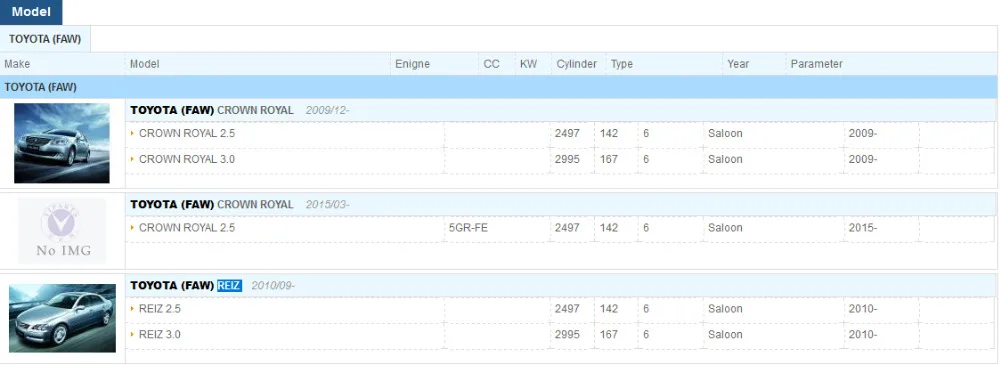Click orange arrow bullet beside CROWN ROYAL 3.0

[x=133, y=160]
